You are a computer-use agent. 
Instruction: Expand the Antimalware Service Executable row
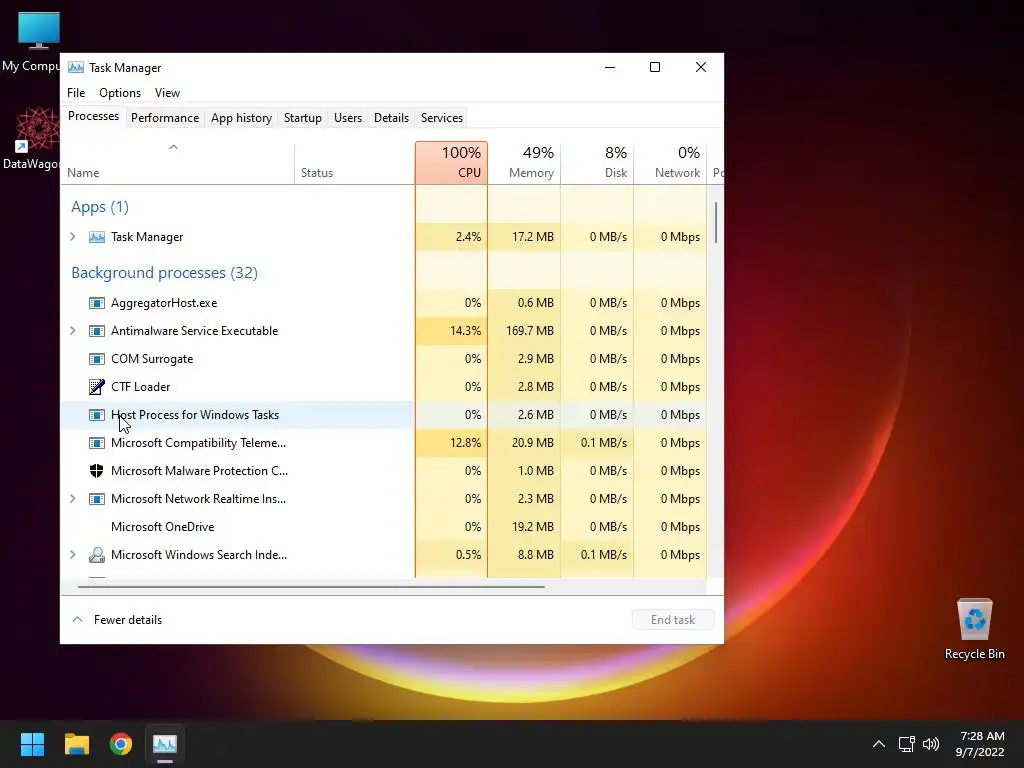[x=72, y=331]
